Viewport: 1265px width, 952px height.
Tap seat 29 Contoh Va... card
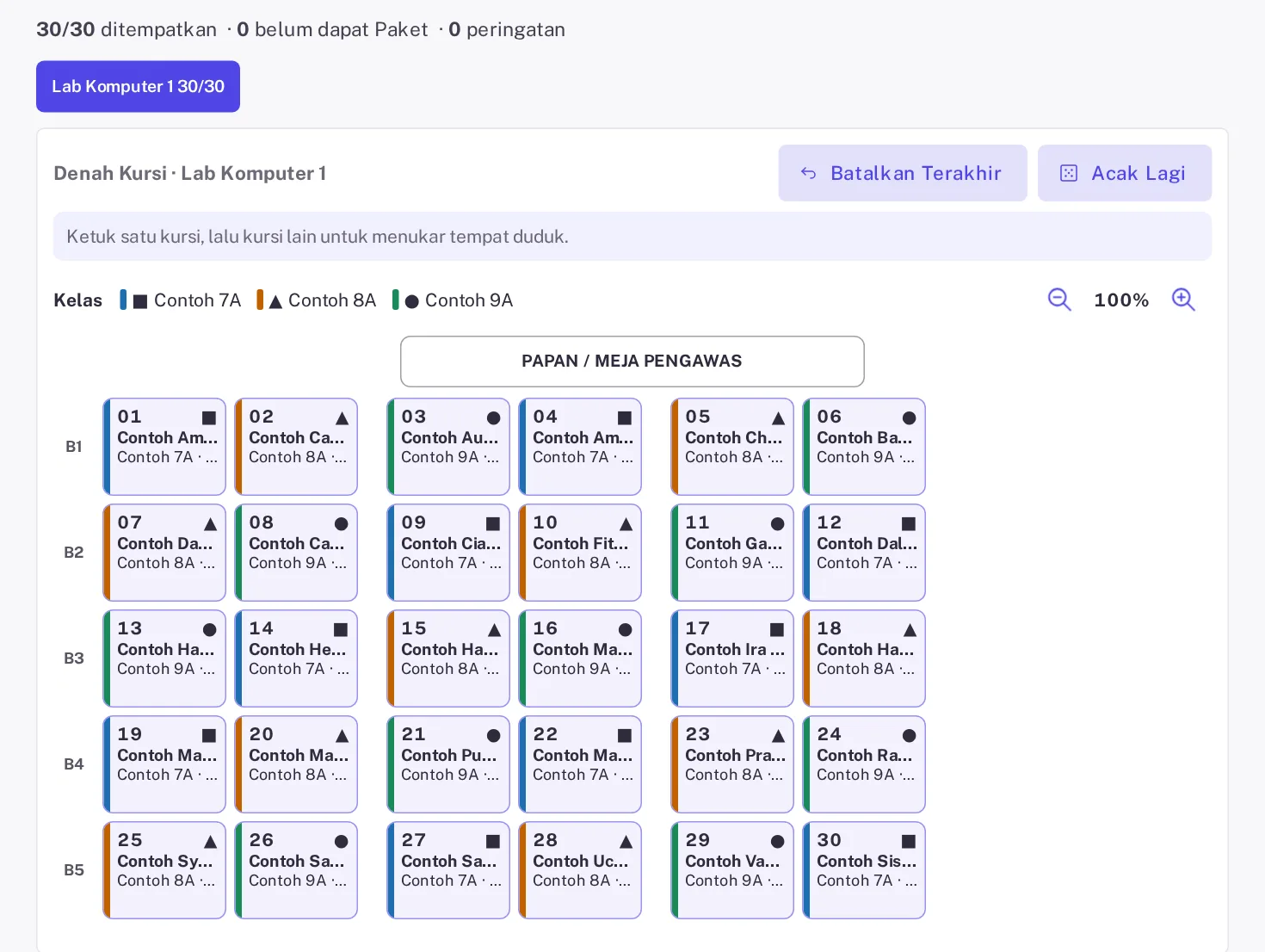(732, 870)
